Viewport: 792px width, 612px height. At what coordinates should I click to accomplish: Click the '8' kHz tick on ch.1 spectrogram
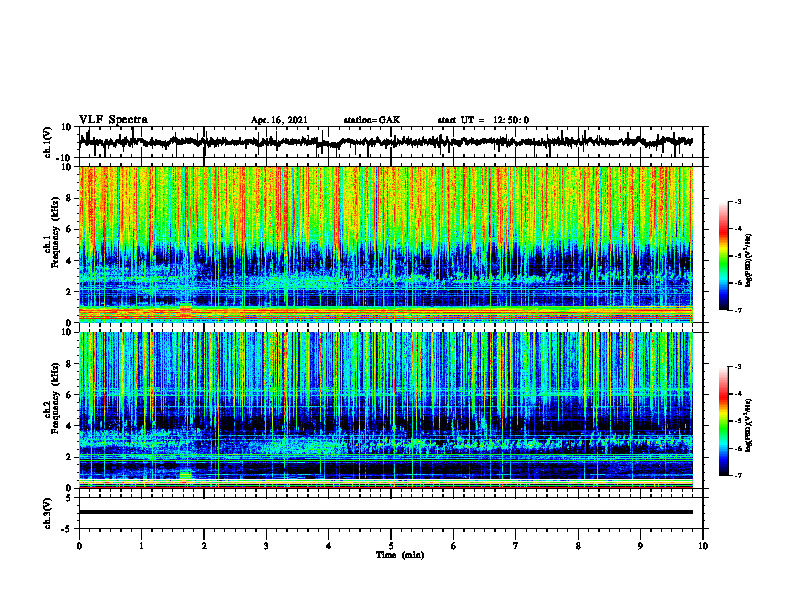70,198
